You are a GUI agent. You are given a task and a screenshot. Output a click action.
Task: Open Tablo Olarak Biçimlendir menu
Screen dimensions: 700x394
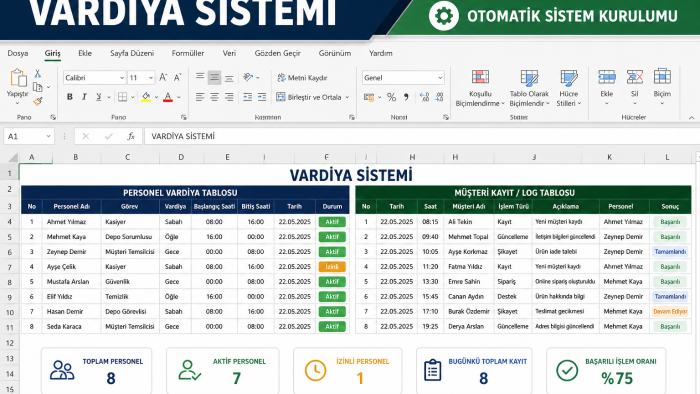tap(529, 88)
